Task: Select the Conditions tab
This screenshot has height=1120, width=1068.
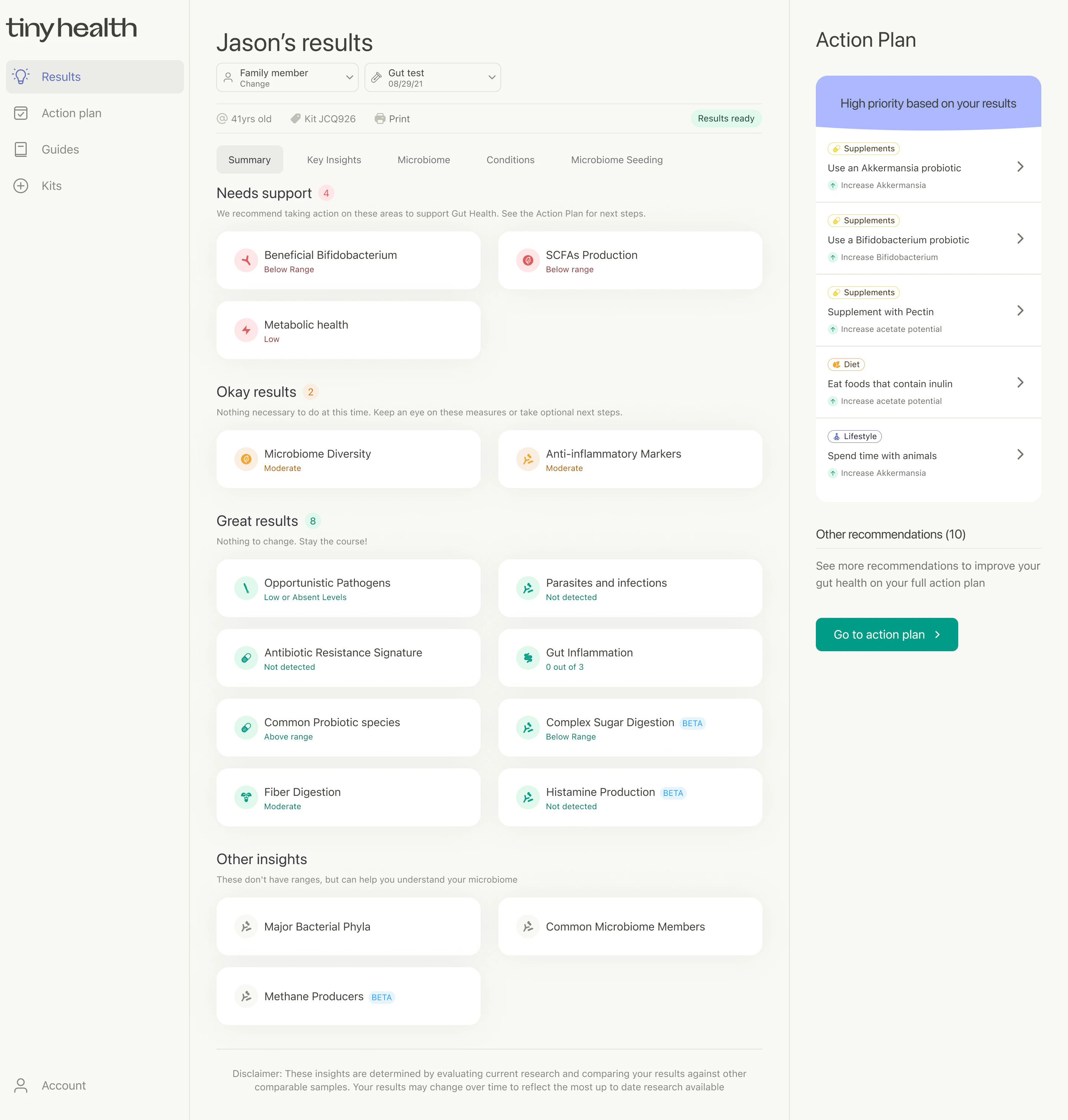Action: pos(510,160)
